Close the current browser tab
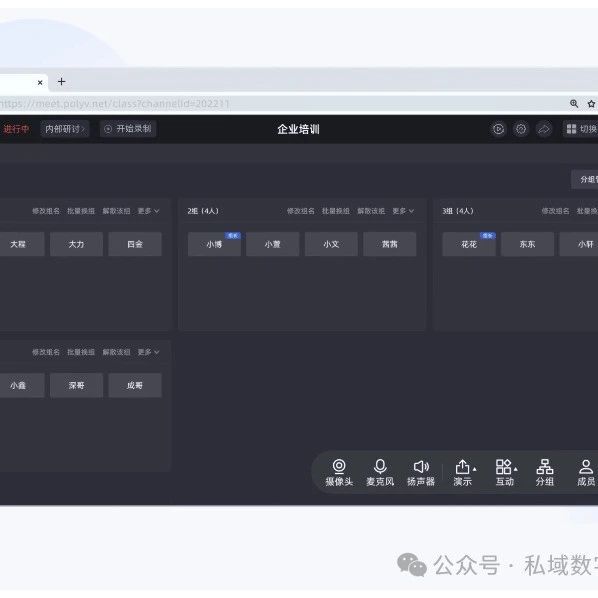 coord(40,82)
